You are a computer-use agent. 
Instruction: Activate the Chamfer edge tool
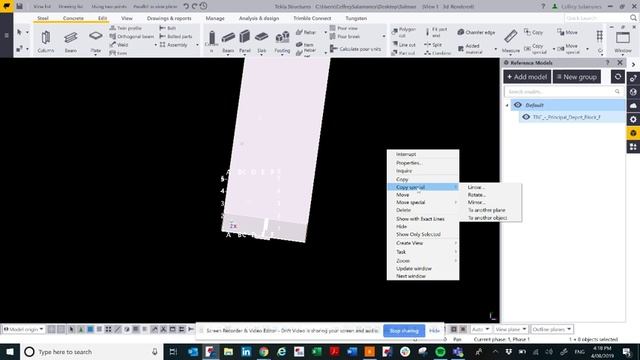476,32
